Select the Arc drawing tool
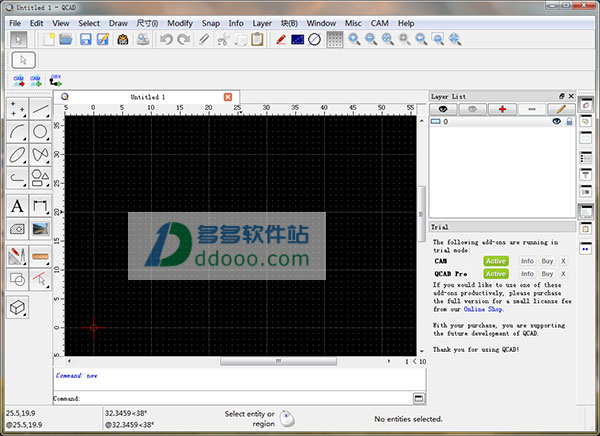 coord(17,132)
